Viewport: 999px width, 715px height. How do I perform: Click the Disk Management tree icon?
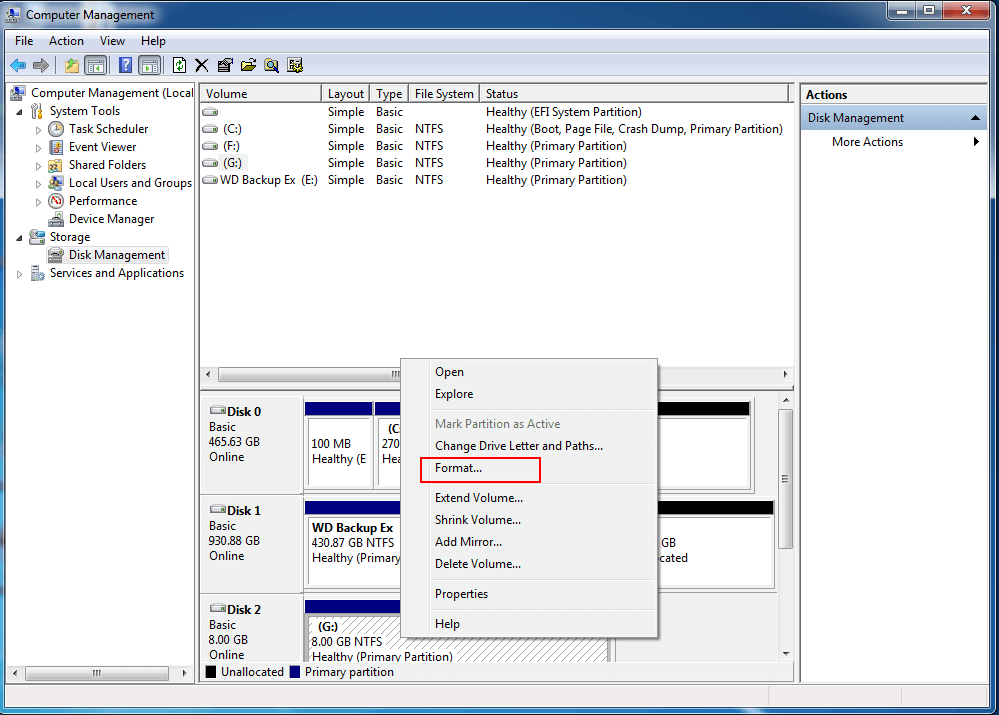pyautogui.click(x=56, y=255)
